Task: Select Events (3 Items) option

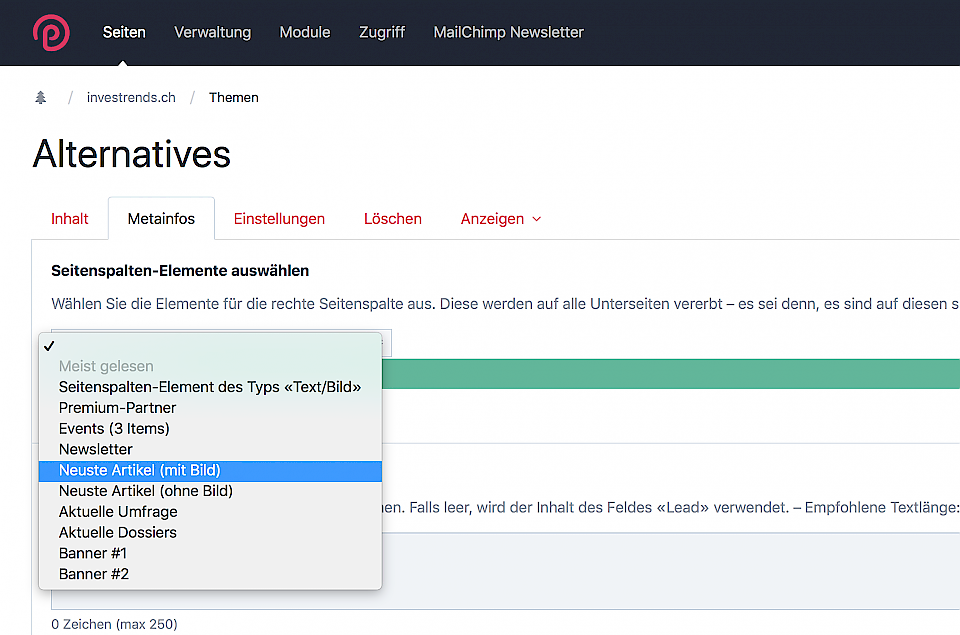Action: 114,429
